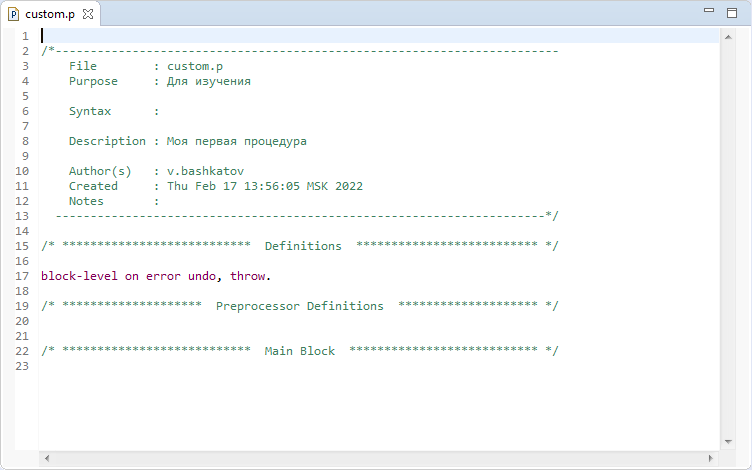The image size is (752, 470).
Task: Click the word Definitions on line 15
Action: (x=303, y=246)
